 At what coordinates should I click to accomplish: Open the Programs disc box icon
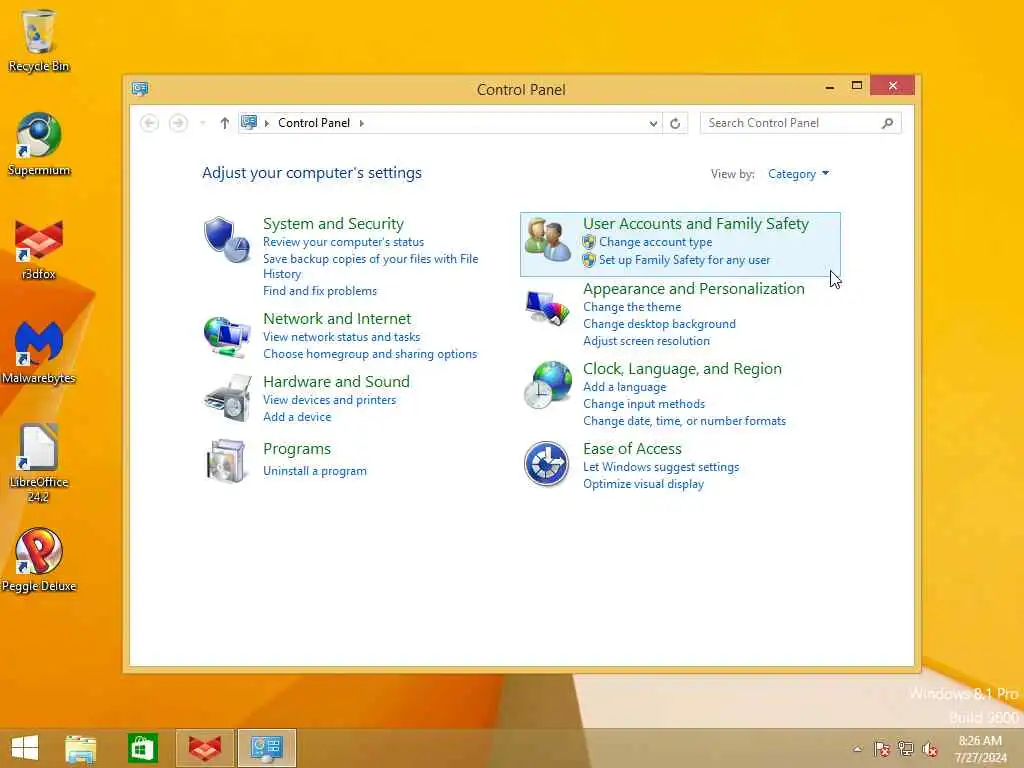click(x=226, y=461)
